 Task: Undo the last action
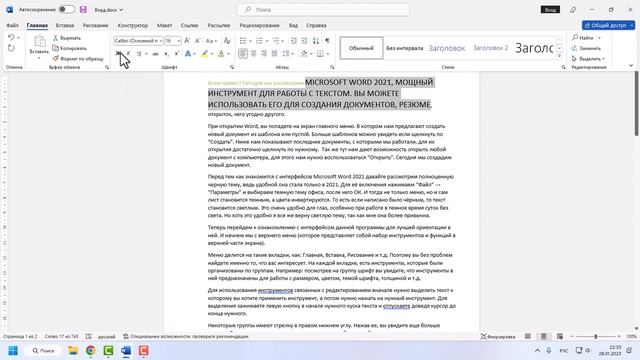(x=11, y=38)
